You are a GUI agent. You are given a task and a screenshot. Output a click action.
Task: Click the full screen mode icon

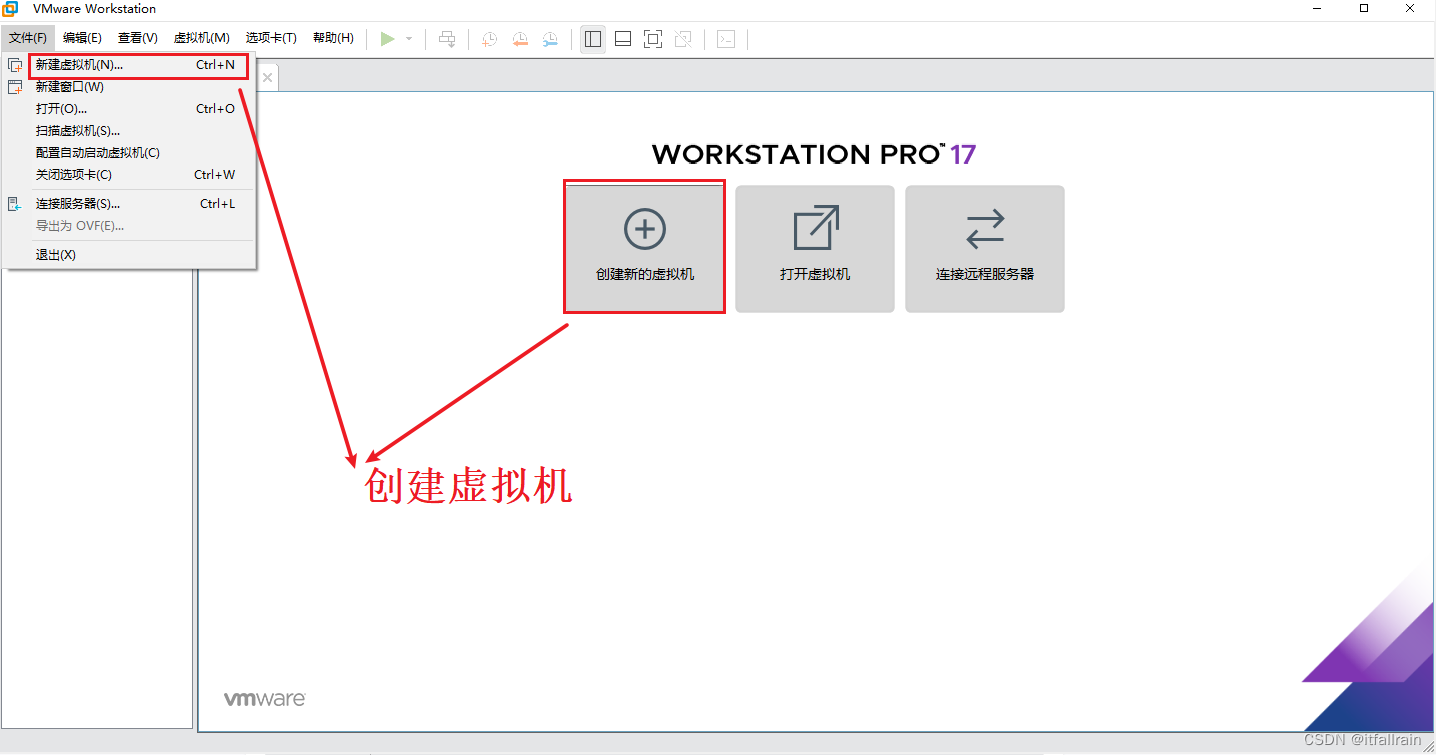[x=653, y=39]
